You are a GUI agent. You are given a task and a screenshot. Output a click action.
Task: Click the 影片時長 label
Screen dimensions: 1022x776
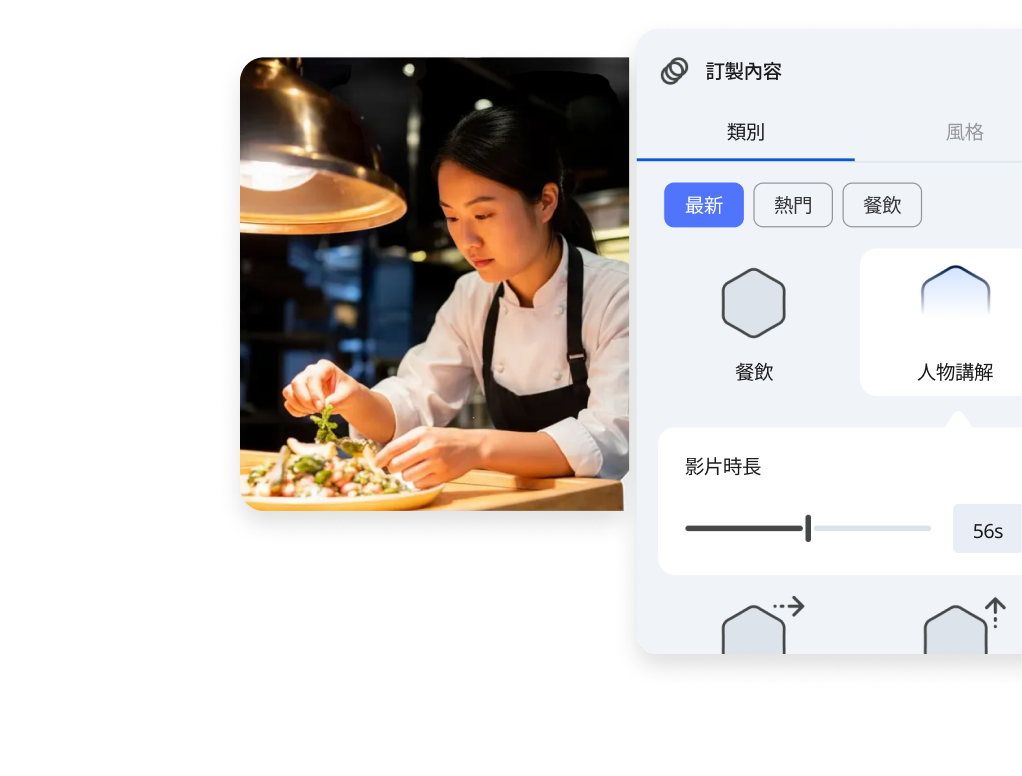point(723,467)
